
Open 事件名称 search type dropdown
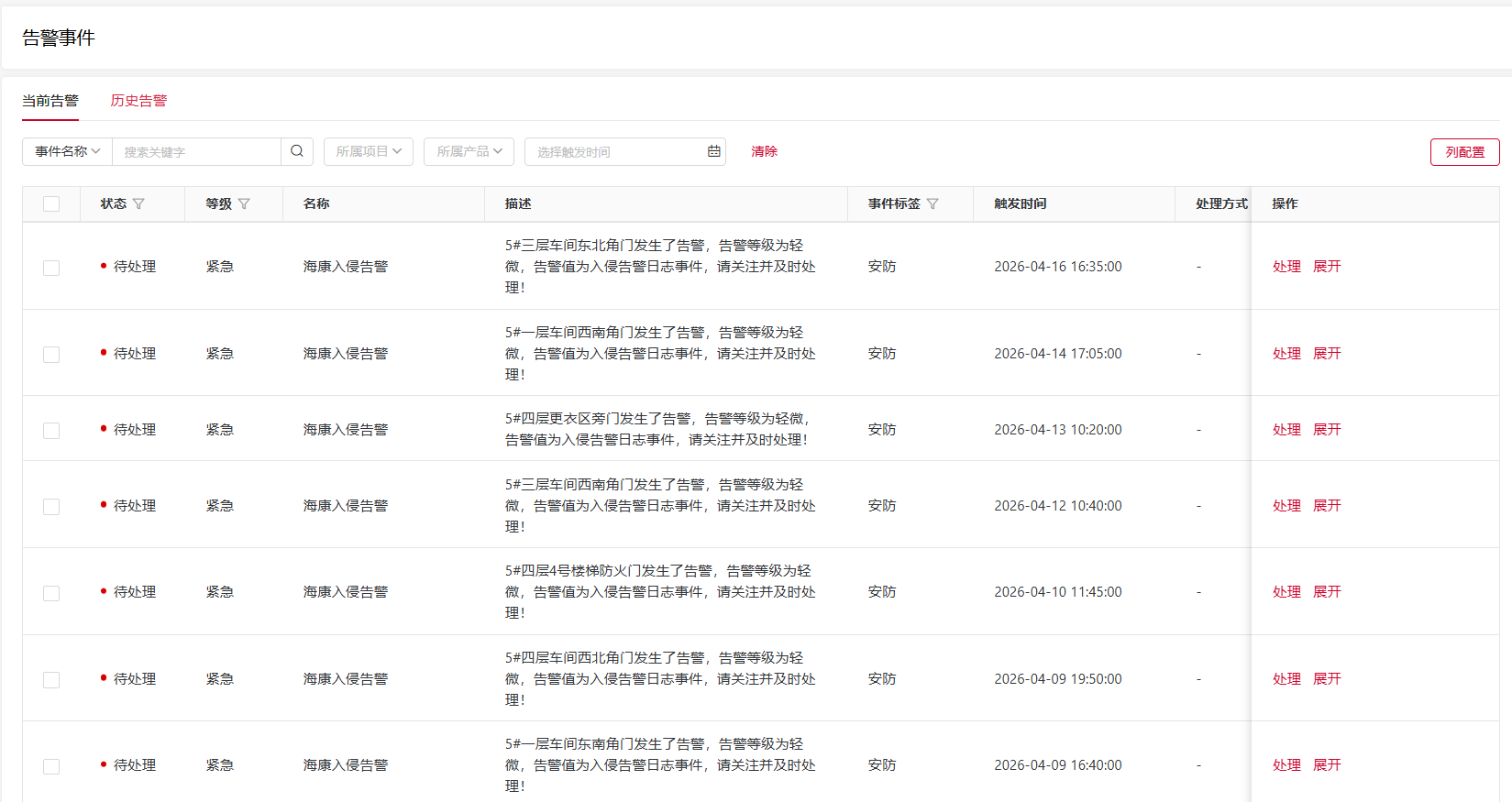pyautogui.click(x=67, y=151)
